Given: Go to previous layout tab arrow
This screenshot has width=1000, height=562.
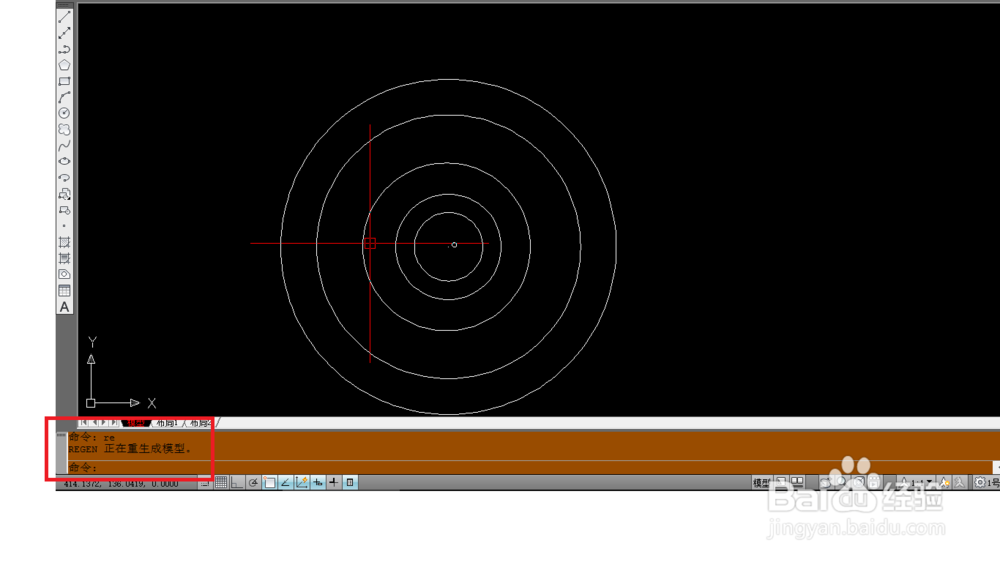Looking at the screenshot, I should 94,422.
